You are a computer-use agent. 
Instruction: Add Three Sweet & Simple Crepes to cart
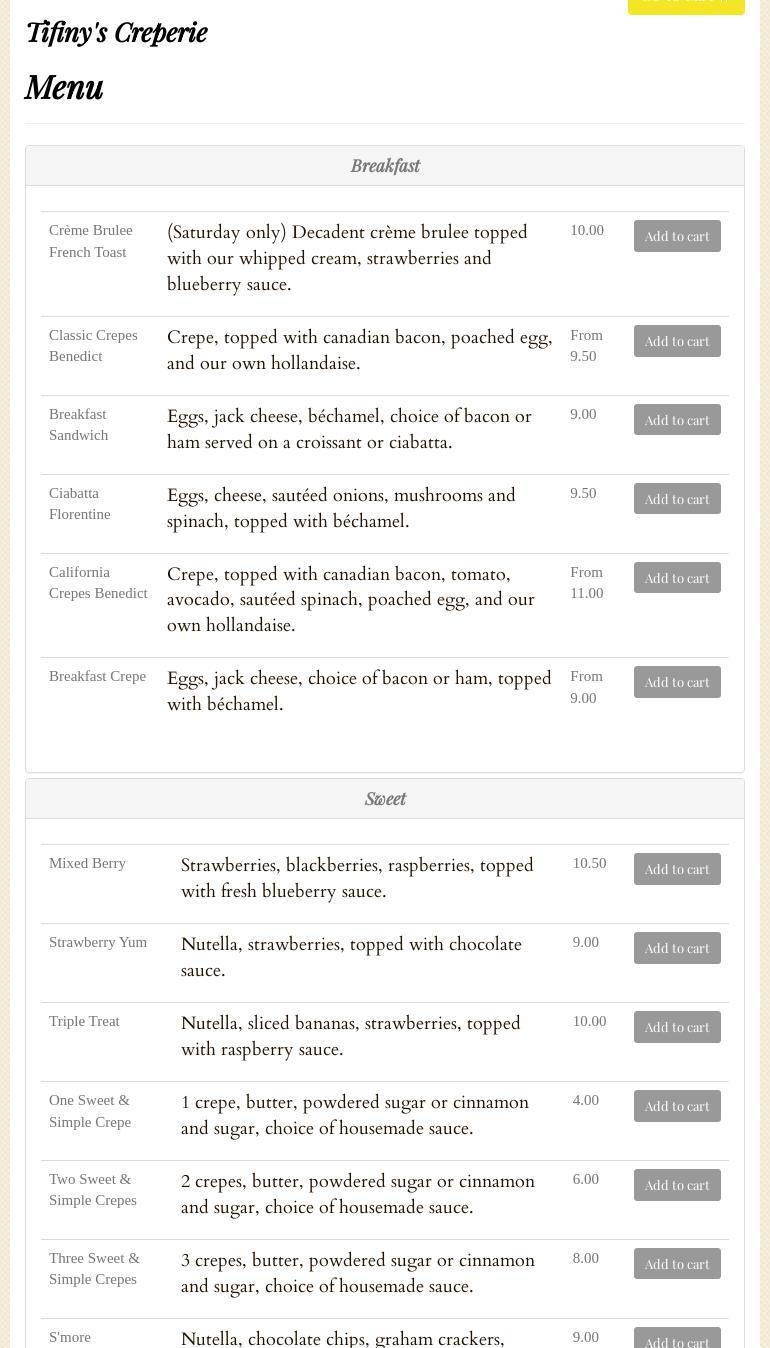pos(677,1264)
